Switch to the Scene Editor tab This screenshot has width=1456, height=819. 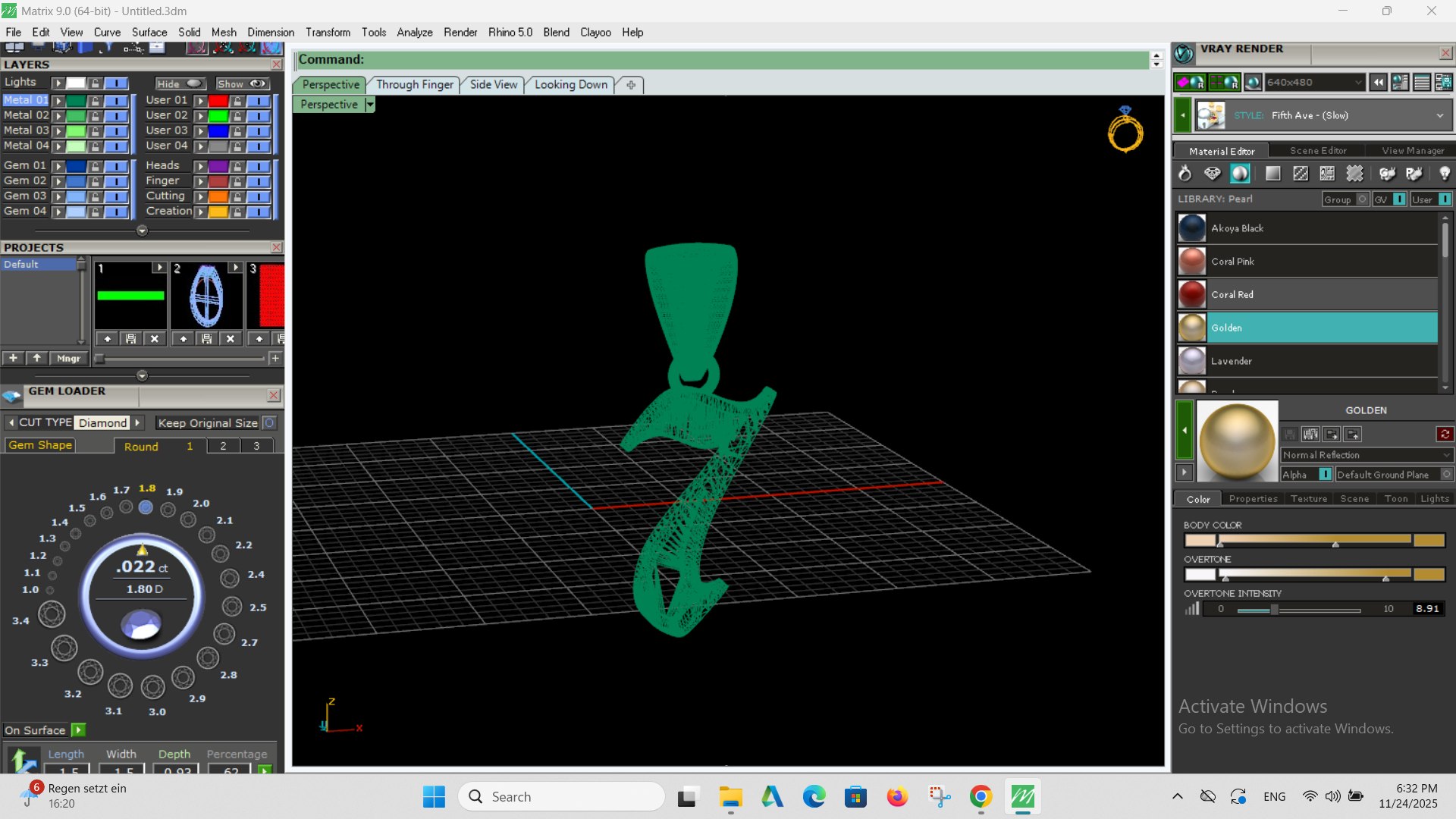point(1318,151)
